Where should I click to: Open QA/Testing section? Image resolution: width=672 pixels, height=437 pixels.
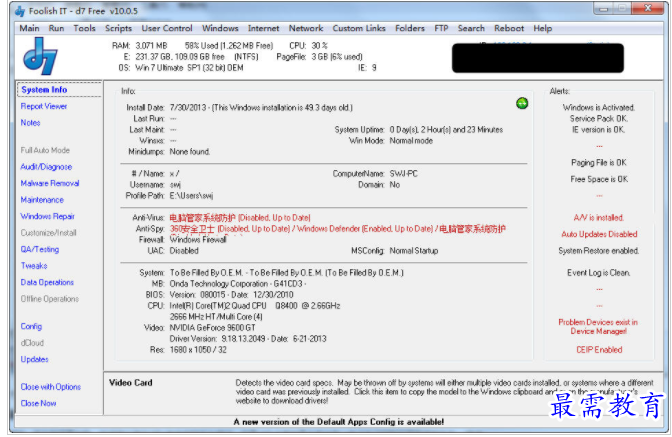pos(40,249)
